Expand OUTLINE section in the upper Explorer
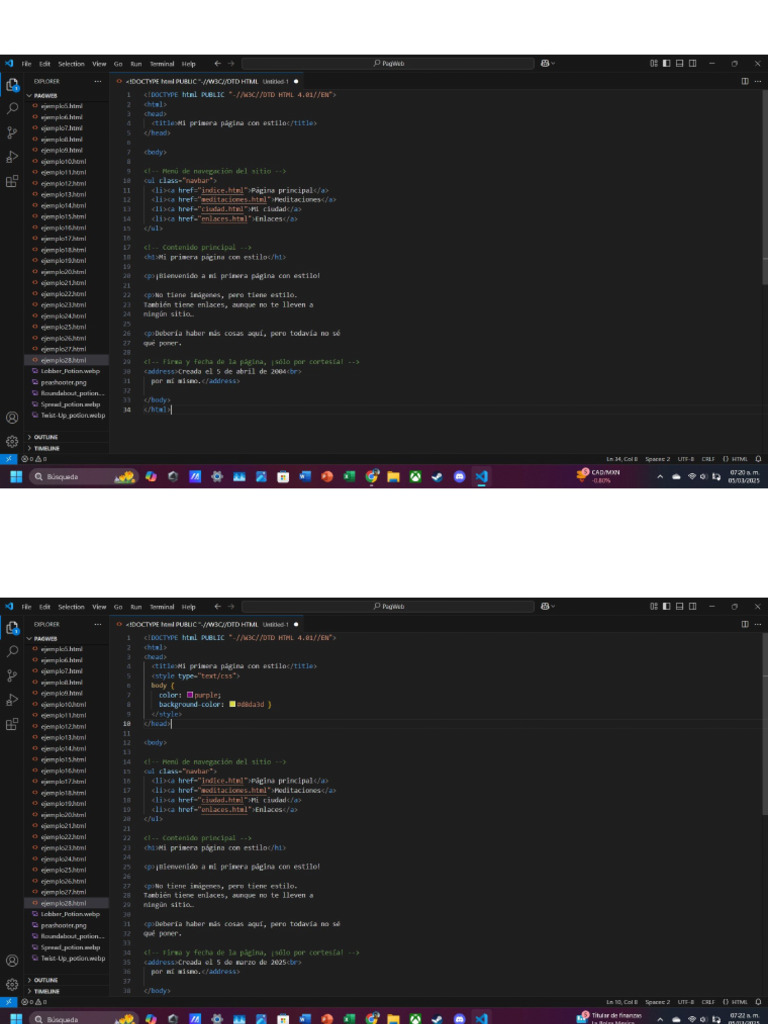 (x=42, y=437)
